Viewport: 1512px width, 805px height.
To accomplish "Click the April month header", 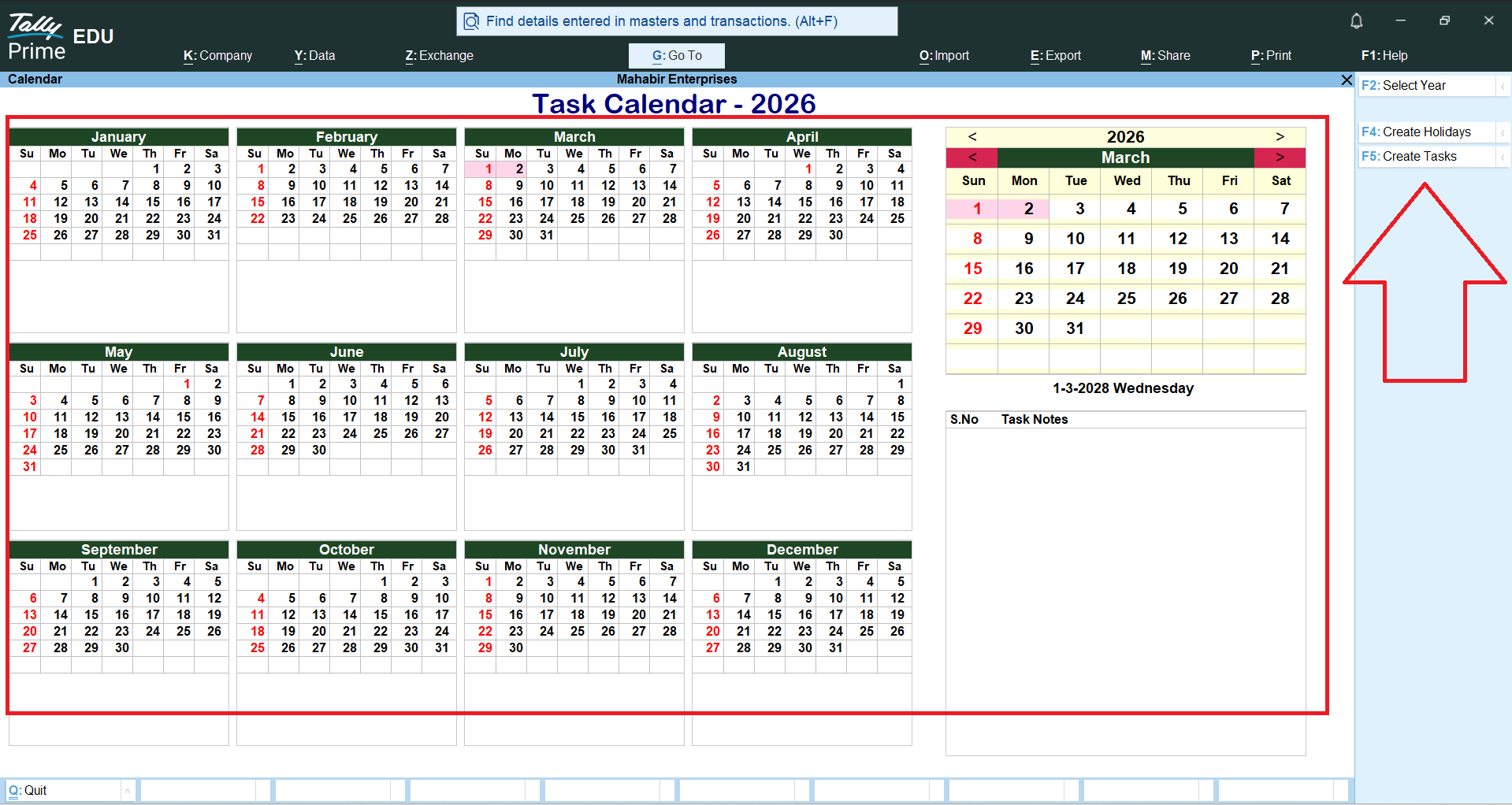I will point(802,137).
